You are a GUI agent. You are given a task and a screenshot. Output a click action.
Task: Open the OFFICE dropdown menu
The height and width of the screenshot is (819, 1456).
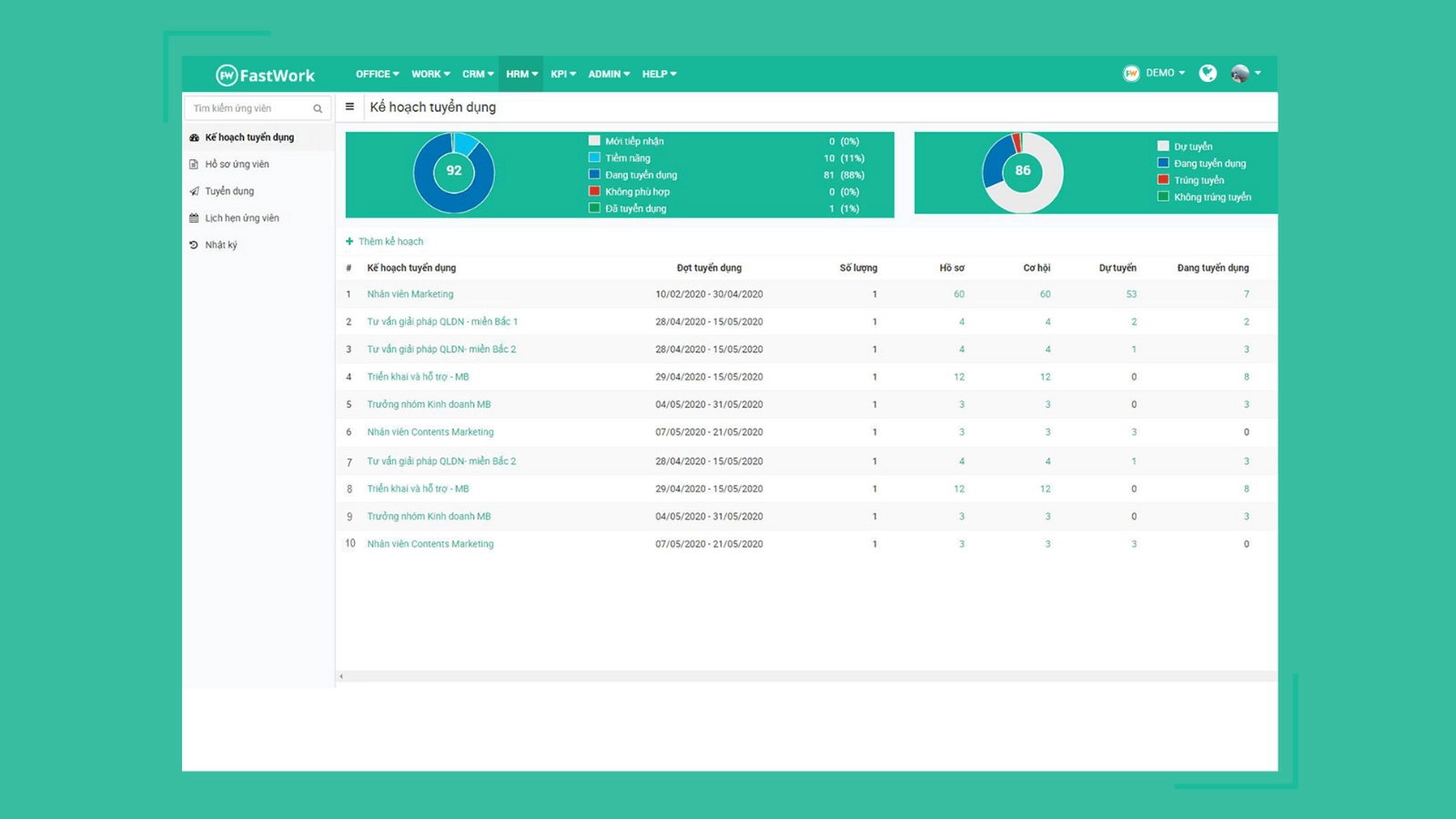tap(377, 74)
